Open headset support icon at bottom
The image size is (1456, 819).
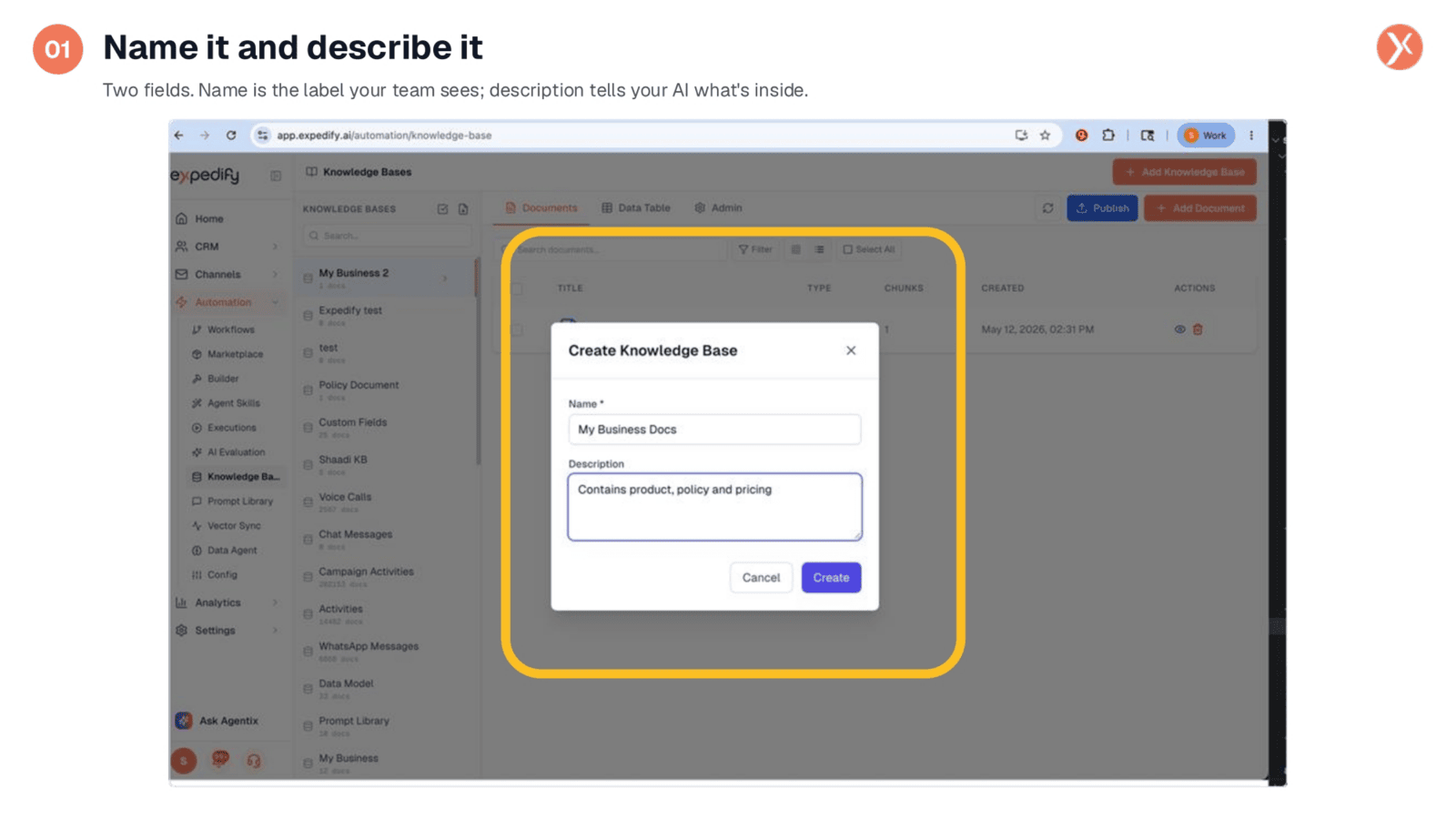coord(254,760)
